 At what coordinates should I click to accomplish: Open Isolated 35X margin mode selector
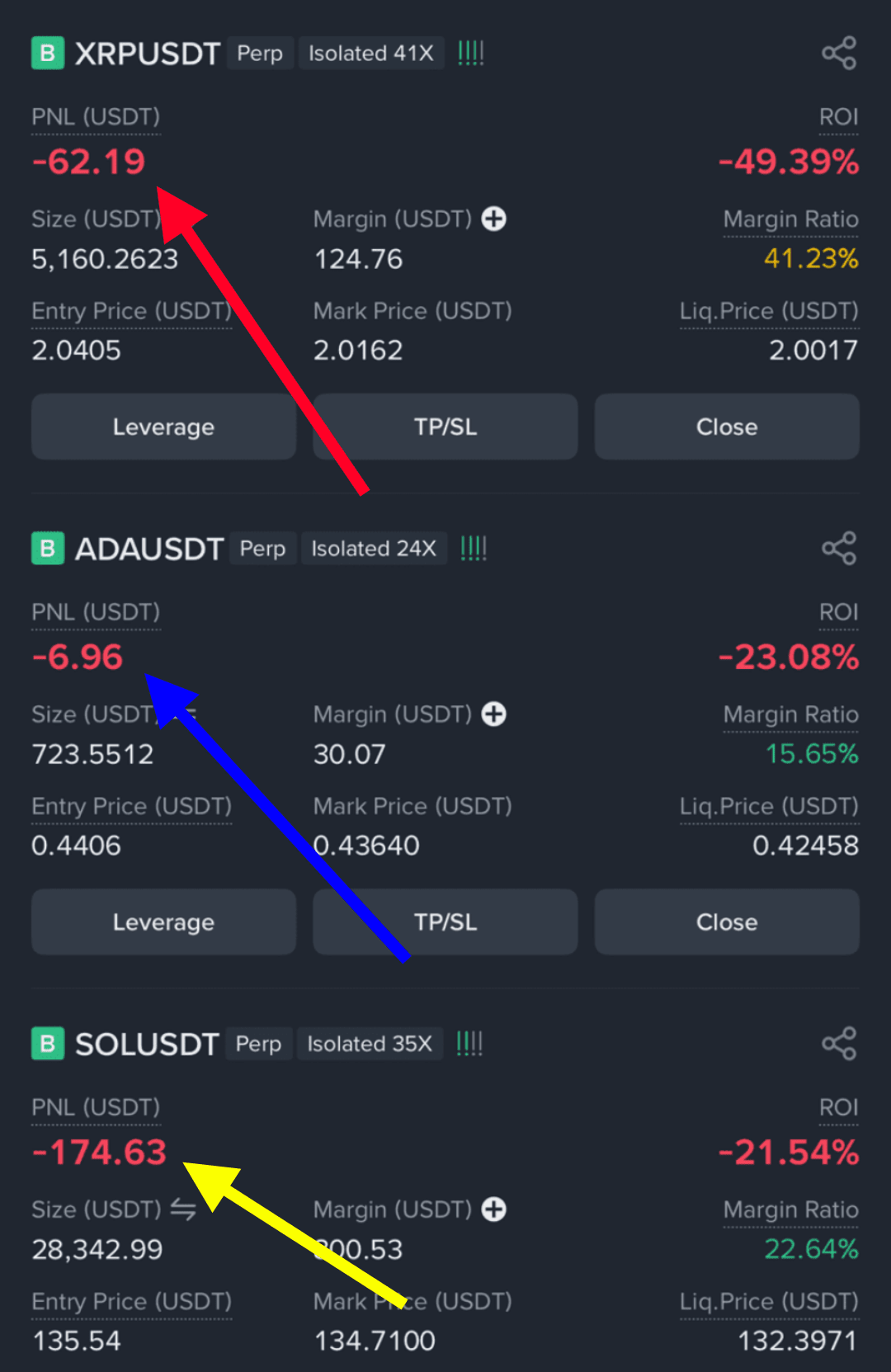pyautogui.click(x=370, y=1044)
